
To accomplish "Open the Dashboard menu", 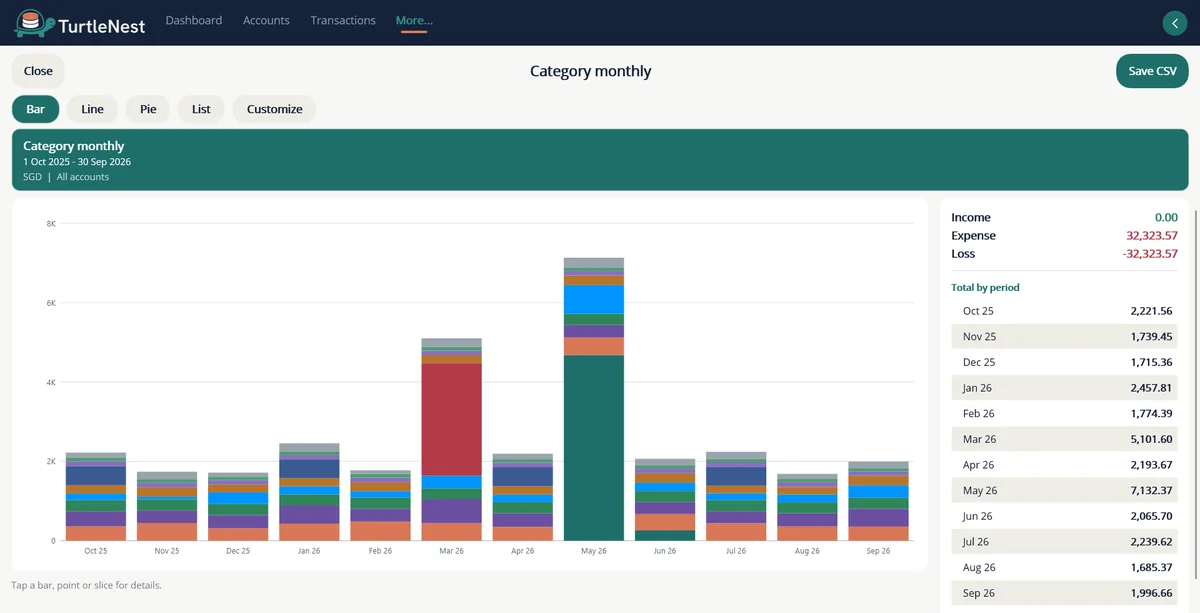I will click(x=194, y=20).
